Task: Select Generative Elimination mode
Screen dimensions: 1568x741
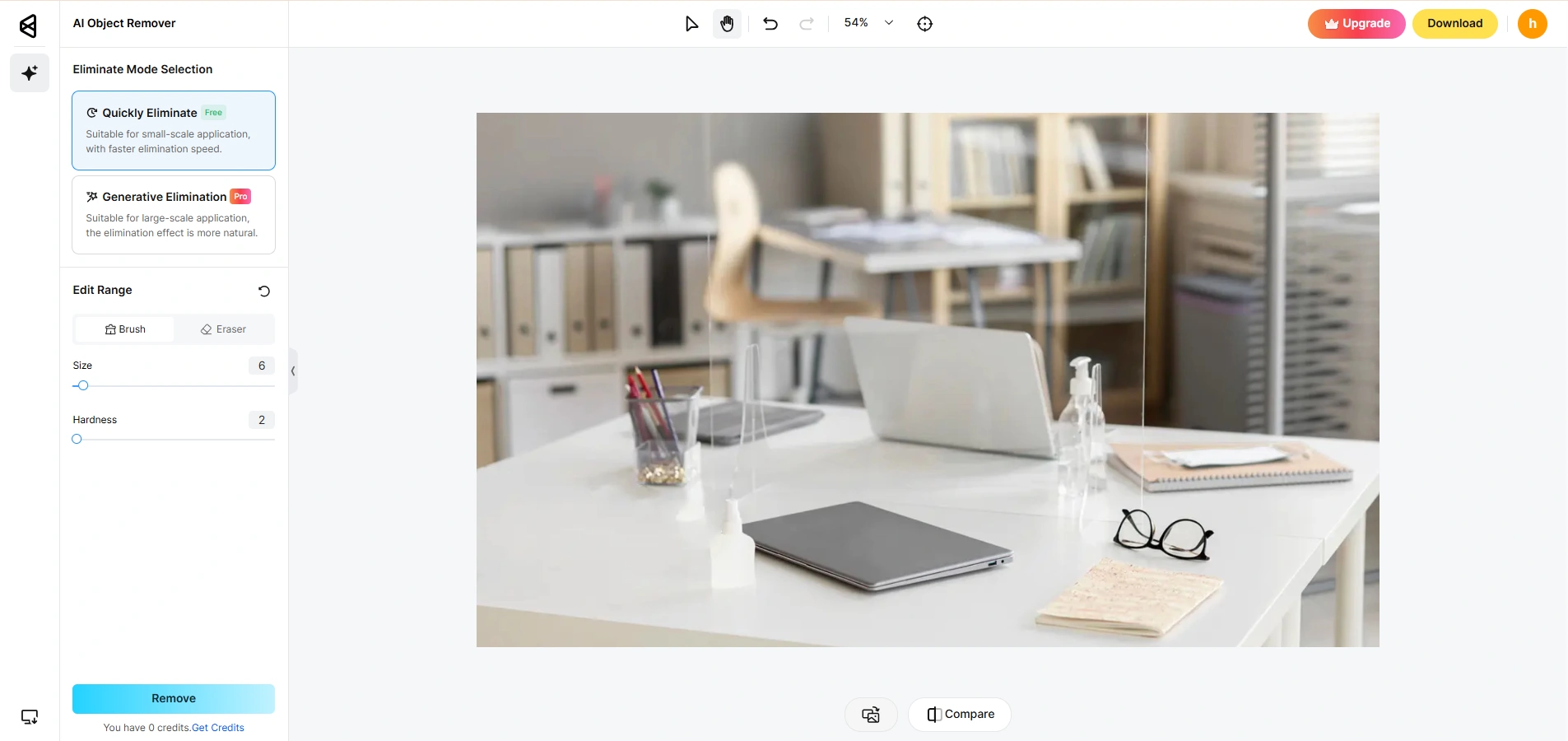Action: pos(174,215)
